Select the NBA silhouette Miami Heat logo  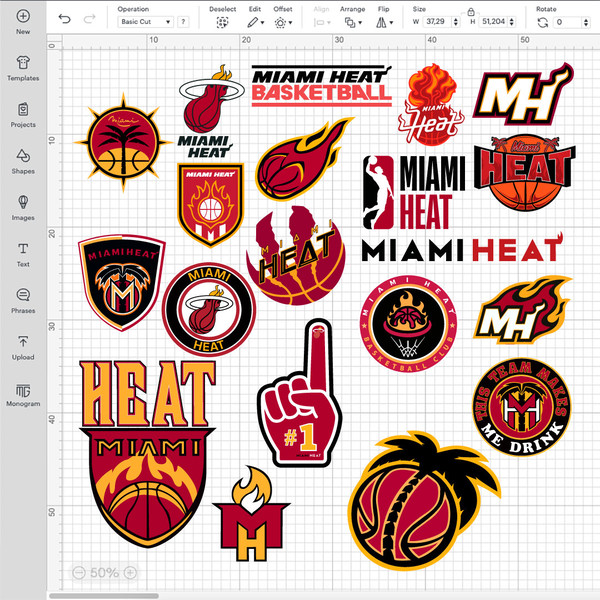point(414,192)
